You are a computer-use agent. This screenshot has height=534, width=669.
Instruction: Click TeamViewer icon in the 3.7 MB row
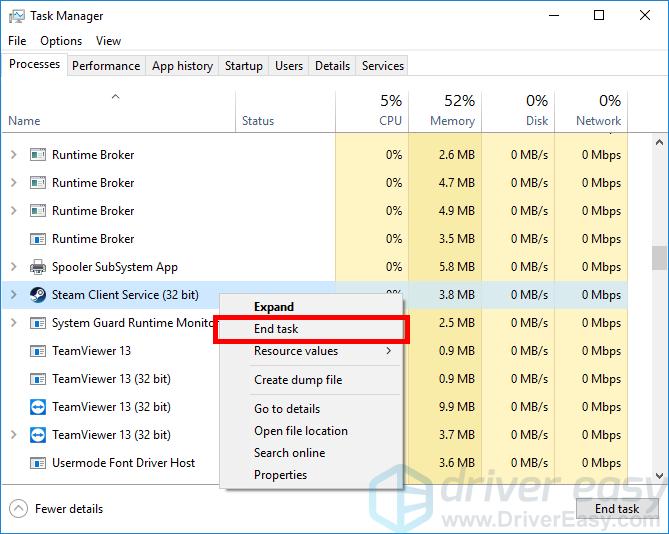tap(38, 435)
